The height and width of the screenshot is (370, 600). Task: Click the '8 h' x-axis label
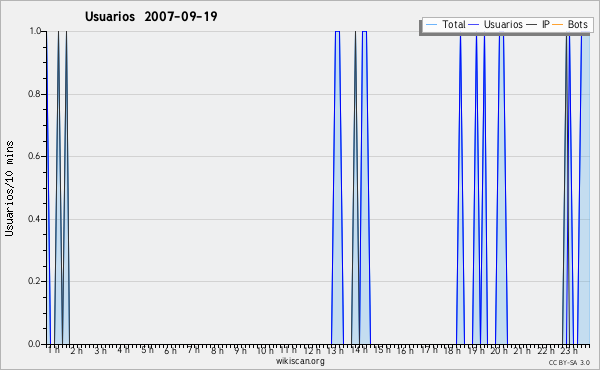pos(217,350)
